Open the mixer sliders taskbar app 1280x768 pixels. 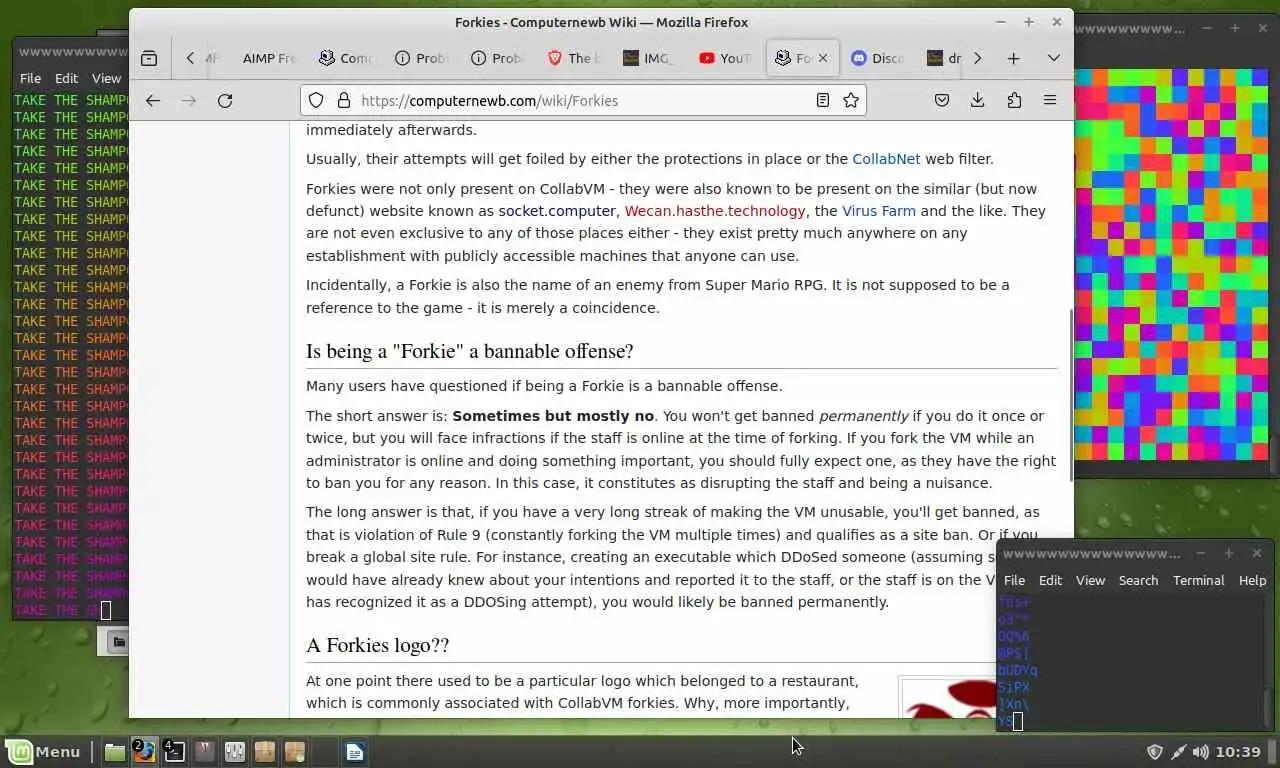coord(235,751)
